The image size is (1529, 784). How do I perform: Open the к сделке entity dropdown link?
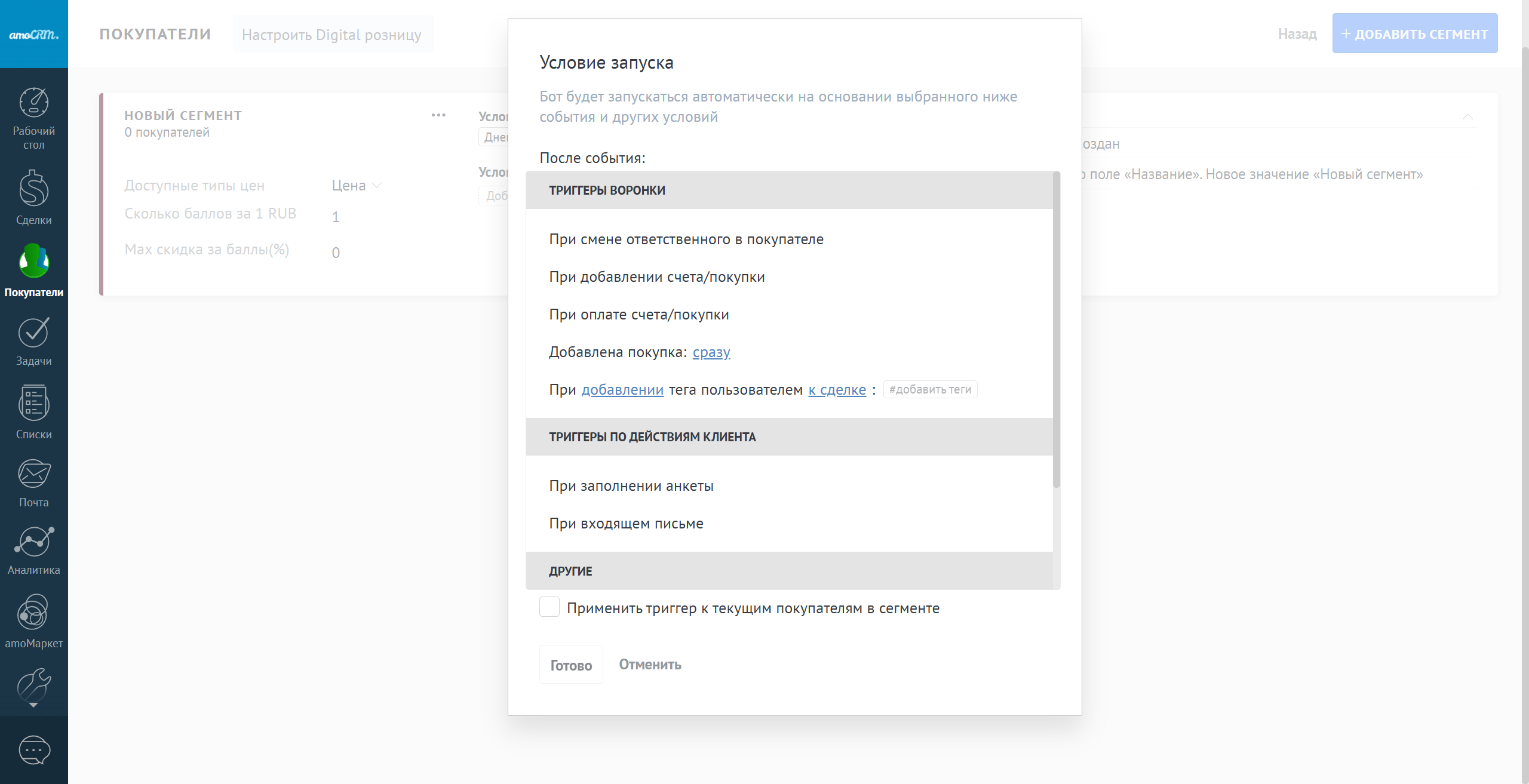pyautogui.click(x=837, y=390)
